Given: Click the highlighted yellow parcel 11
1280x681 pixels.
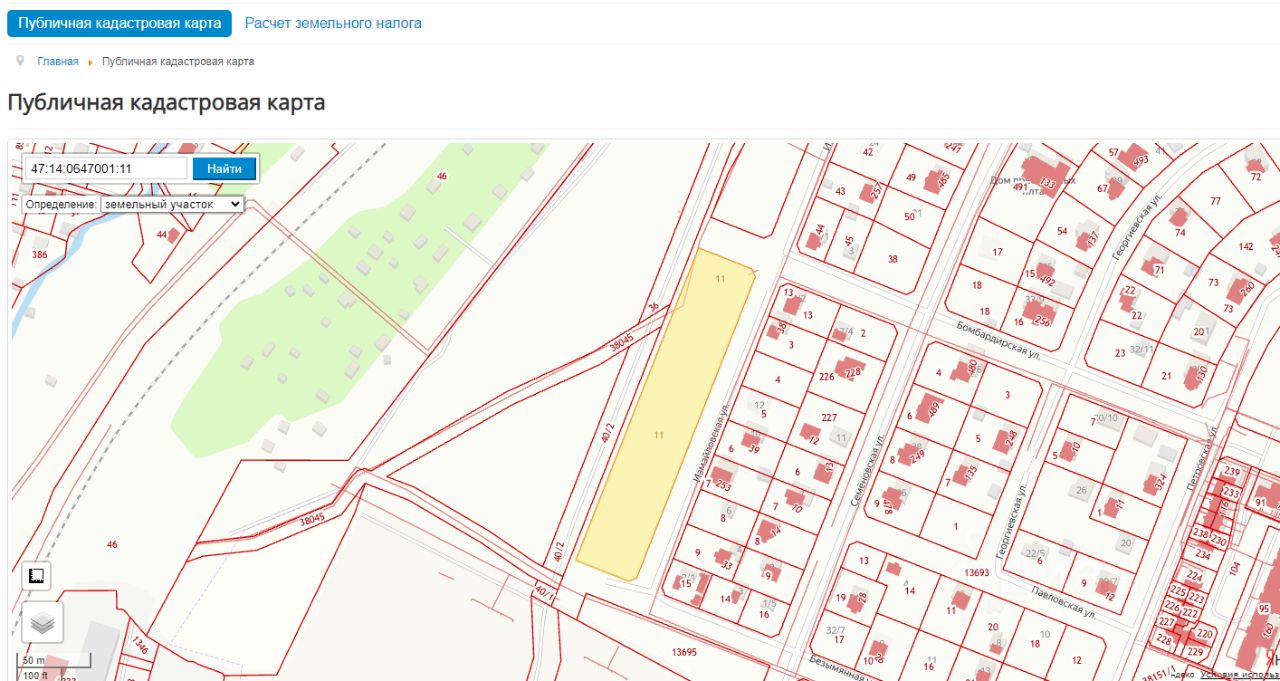Looking at the screenshot, I should click(665, 415).
